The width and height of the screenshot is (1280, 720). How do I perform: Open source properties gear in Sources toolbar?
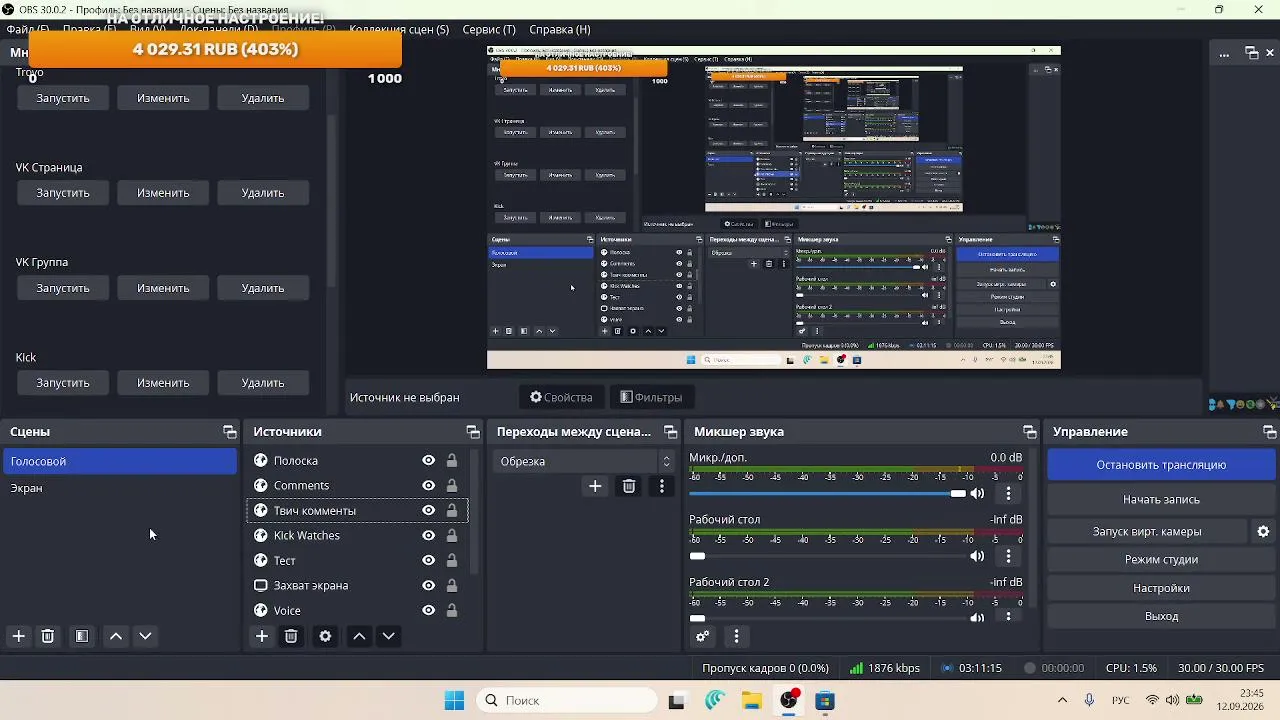tap(325, 636)
